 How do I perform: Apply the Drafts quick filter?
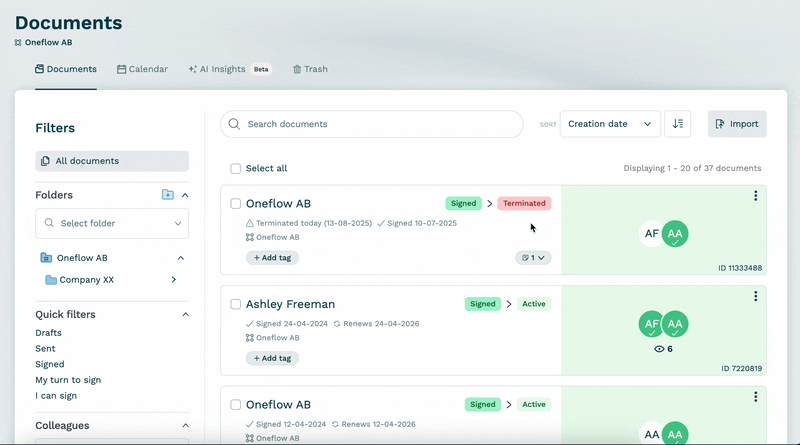click(48, 333)
